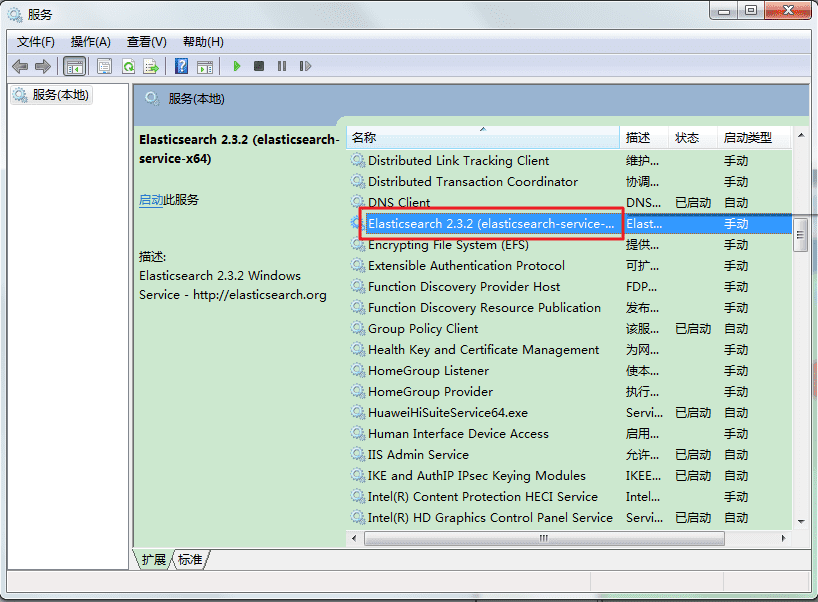Click the Export List toolbar icon
Image resolution: width=818 pixels, height=602 pixels.
[151, 66]
